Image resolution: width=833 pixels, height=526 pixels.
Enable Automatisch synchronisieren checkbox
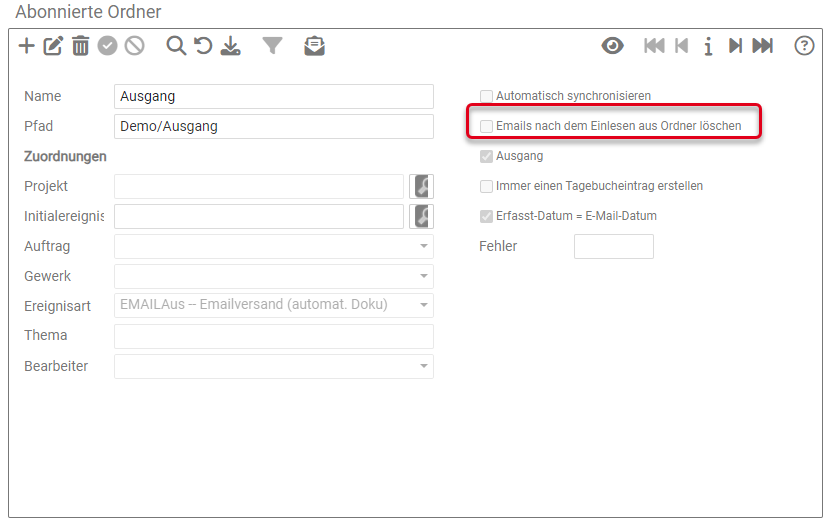[487, 96]
